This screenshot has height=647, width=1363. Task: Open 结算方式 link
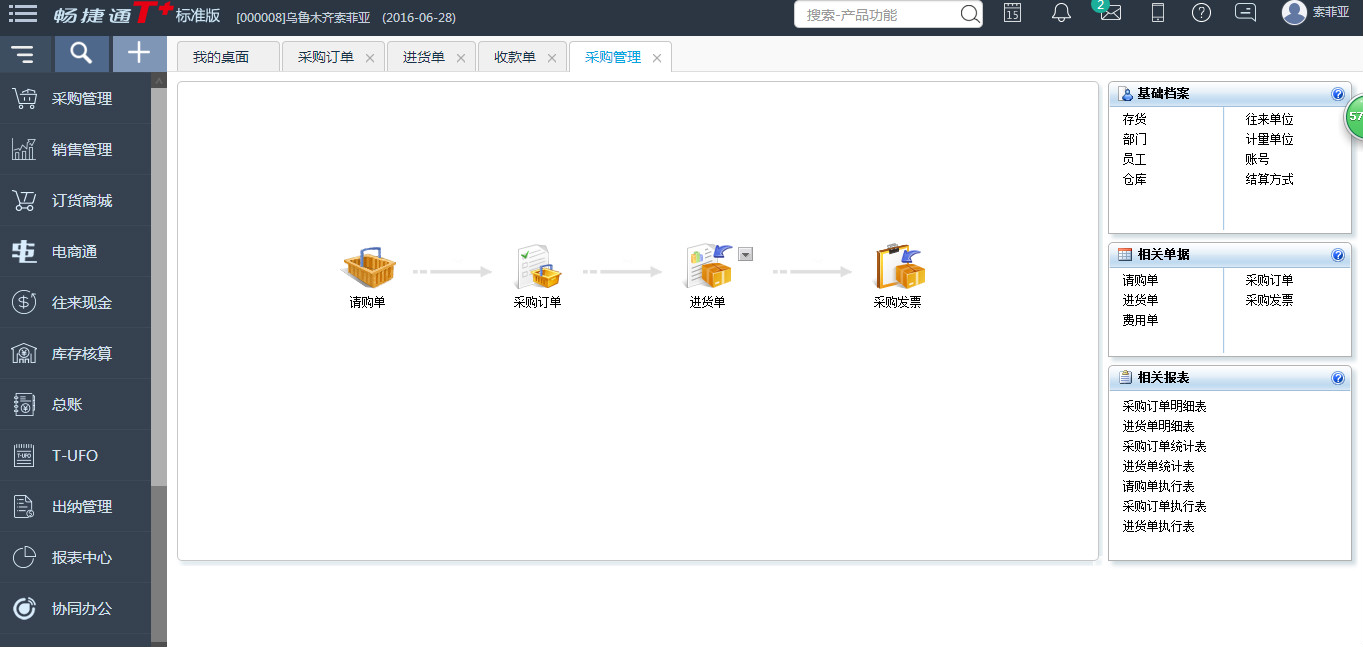[x=1269, y=179]
